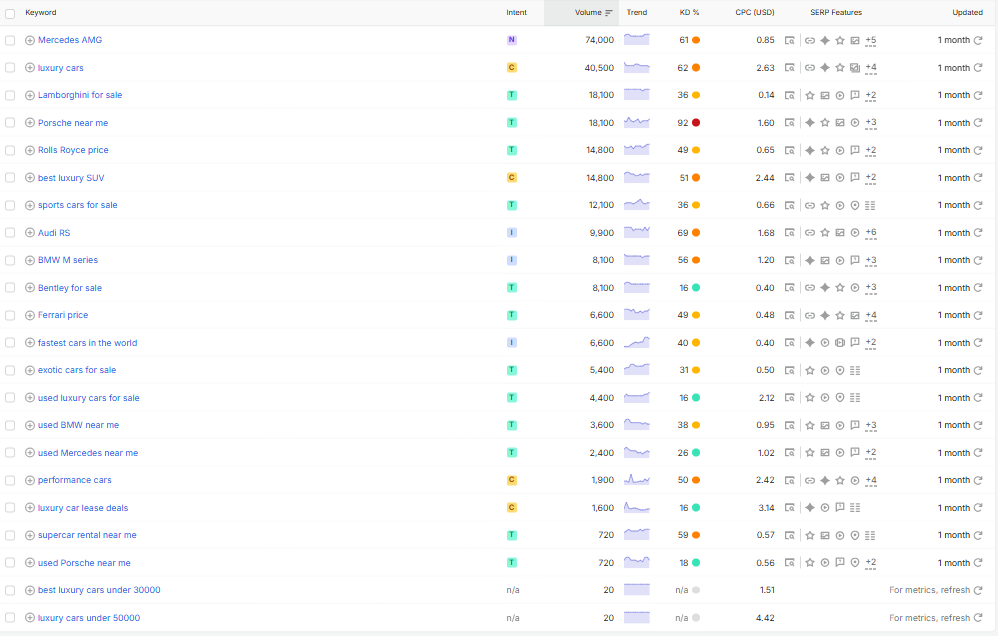The height and width of the screenshot is (636, 998).
Task: Expand extra SERP features +3 for Bentley for sale
Action: tap(871, 288)
